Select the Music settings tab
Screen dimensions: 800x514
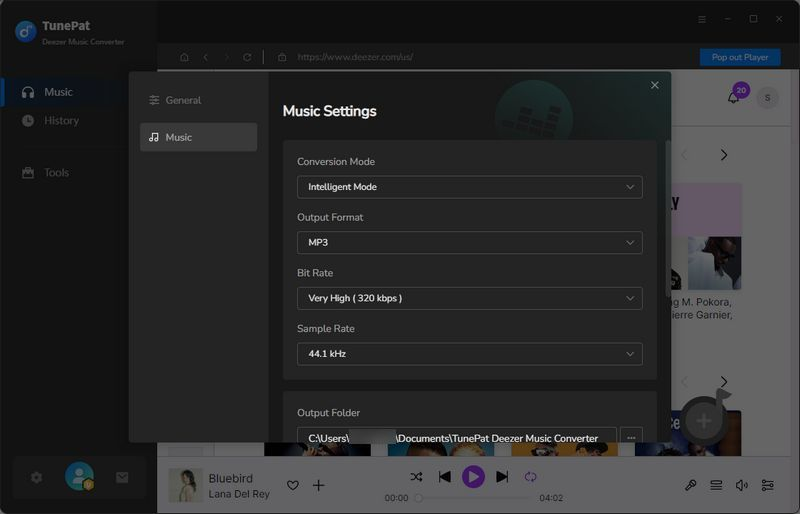click(198, 137)
